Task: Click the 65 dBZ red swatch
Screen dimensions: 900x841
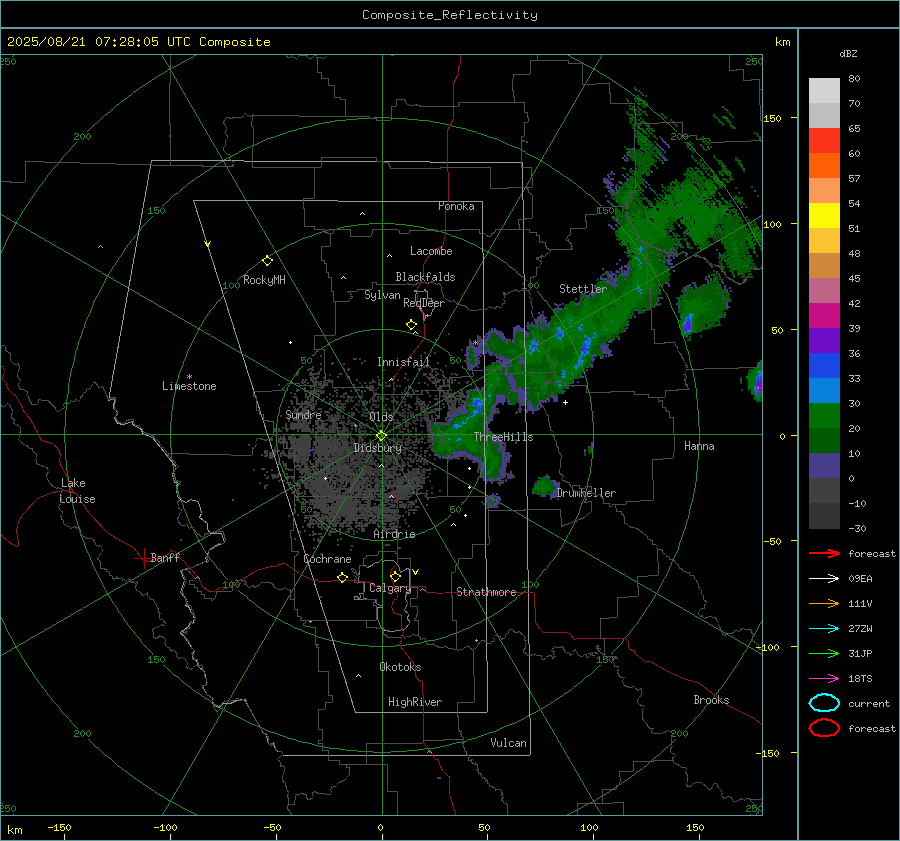Action: (824, 140)
